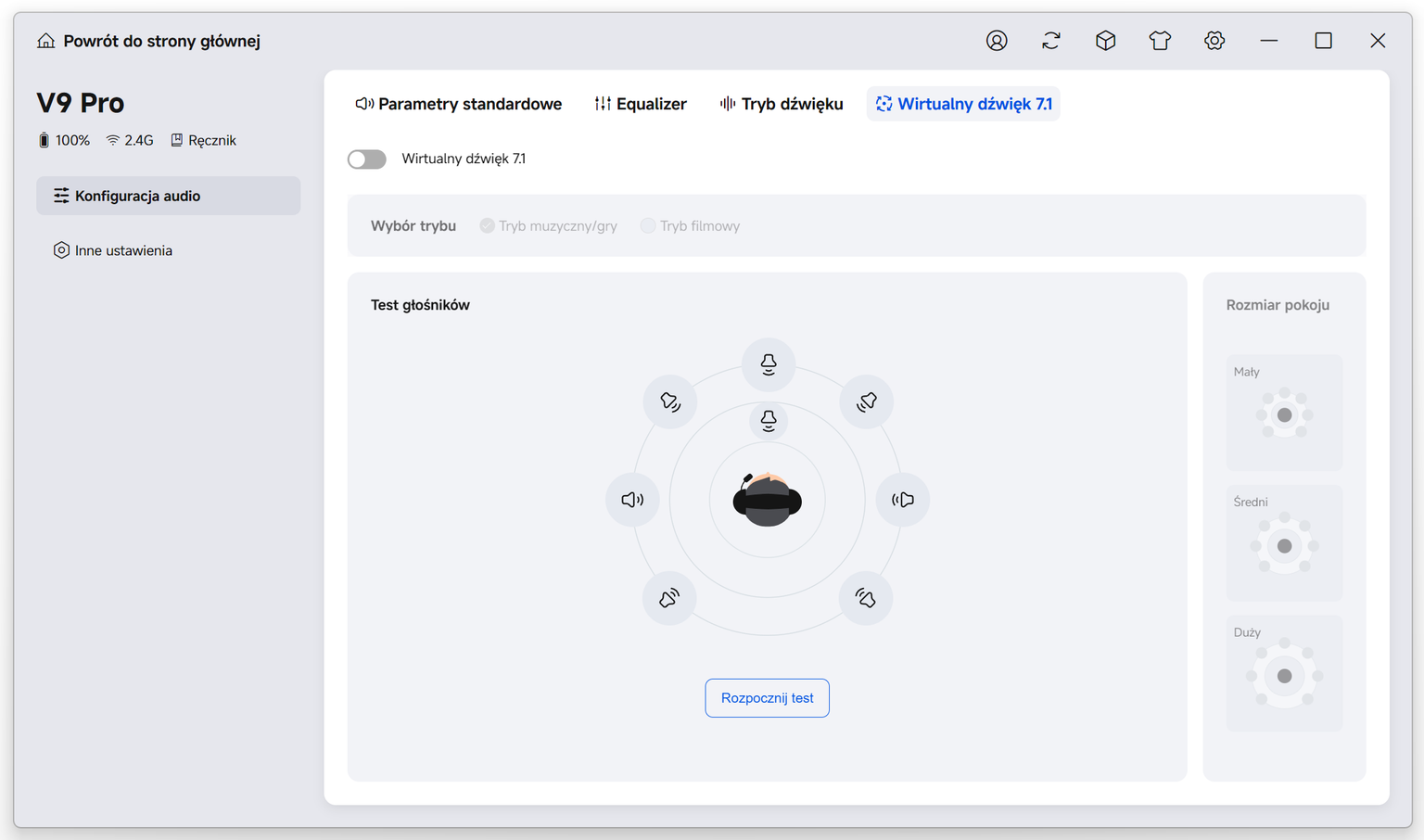Screen dimensions: 1424x840
Task: Click the rear left speaker icon
Action: pos(669,598)
